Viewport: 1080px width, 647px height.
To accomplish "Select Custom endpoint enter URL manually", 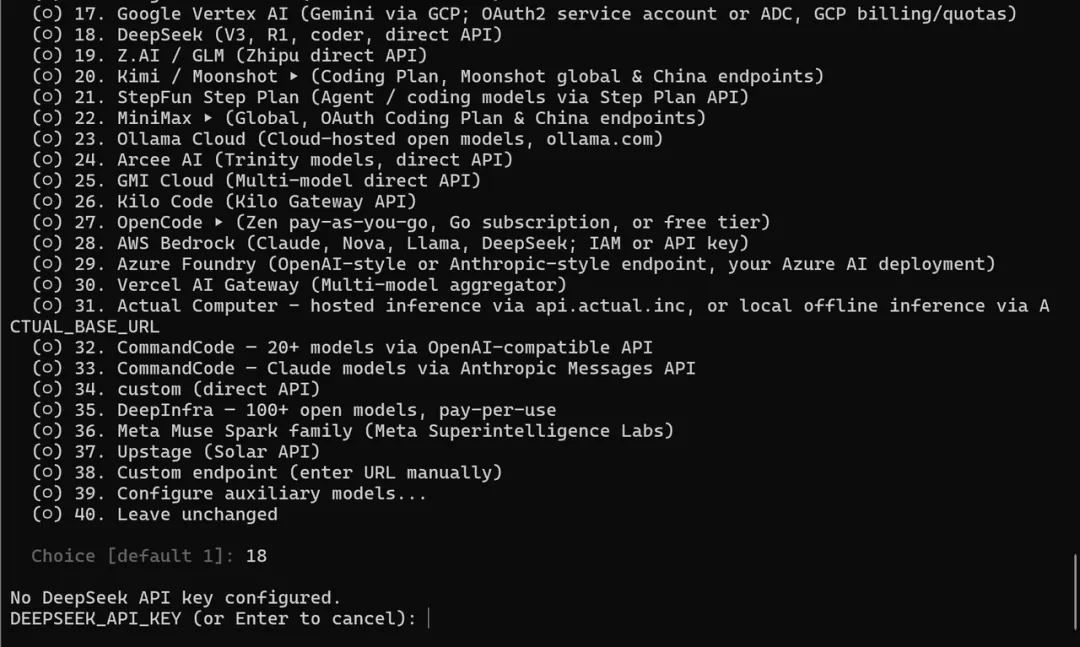I will point(267,473).
